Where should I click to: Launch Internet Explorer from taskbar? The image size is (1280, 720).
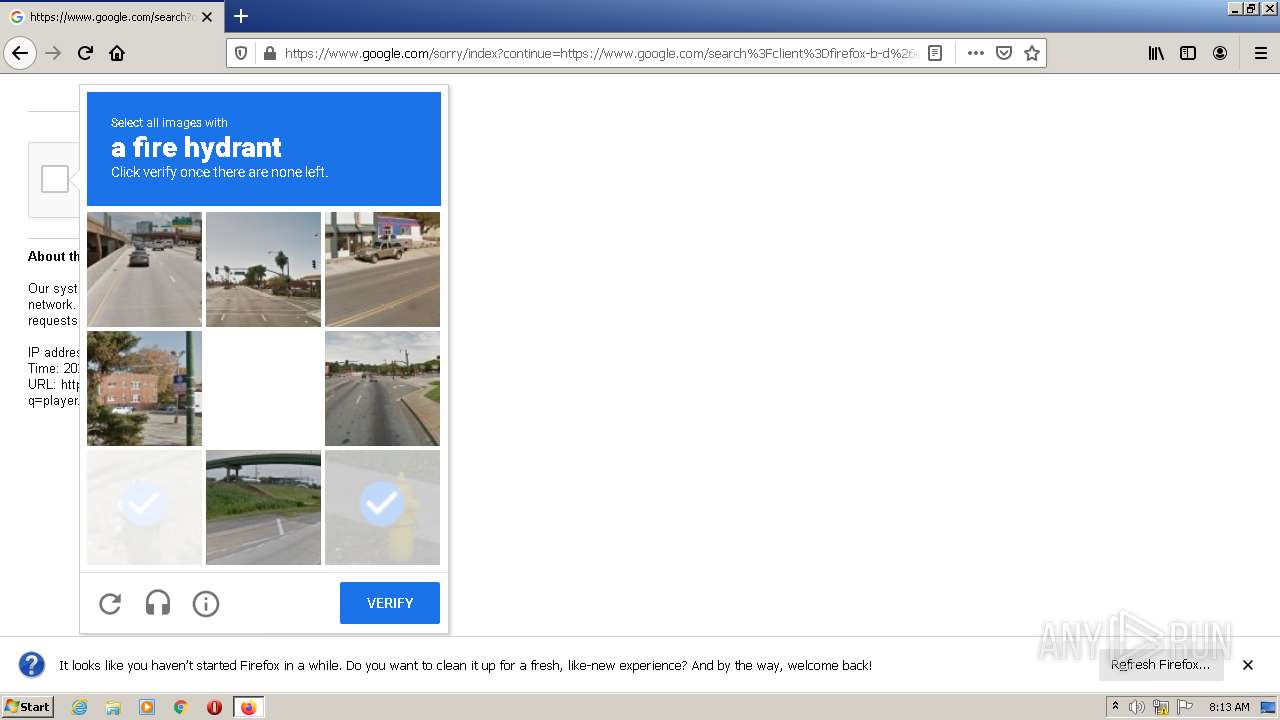pyautogui.click(x=79, y=707)
